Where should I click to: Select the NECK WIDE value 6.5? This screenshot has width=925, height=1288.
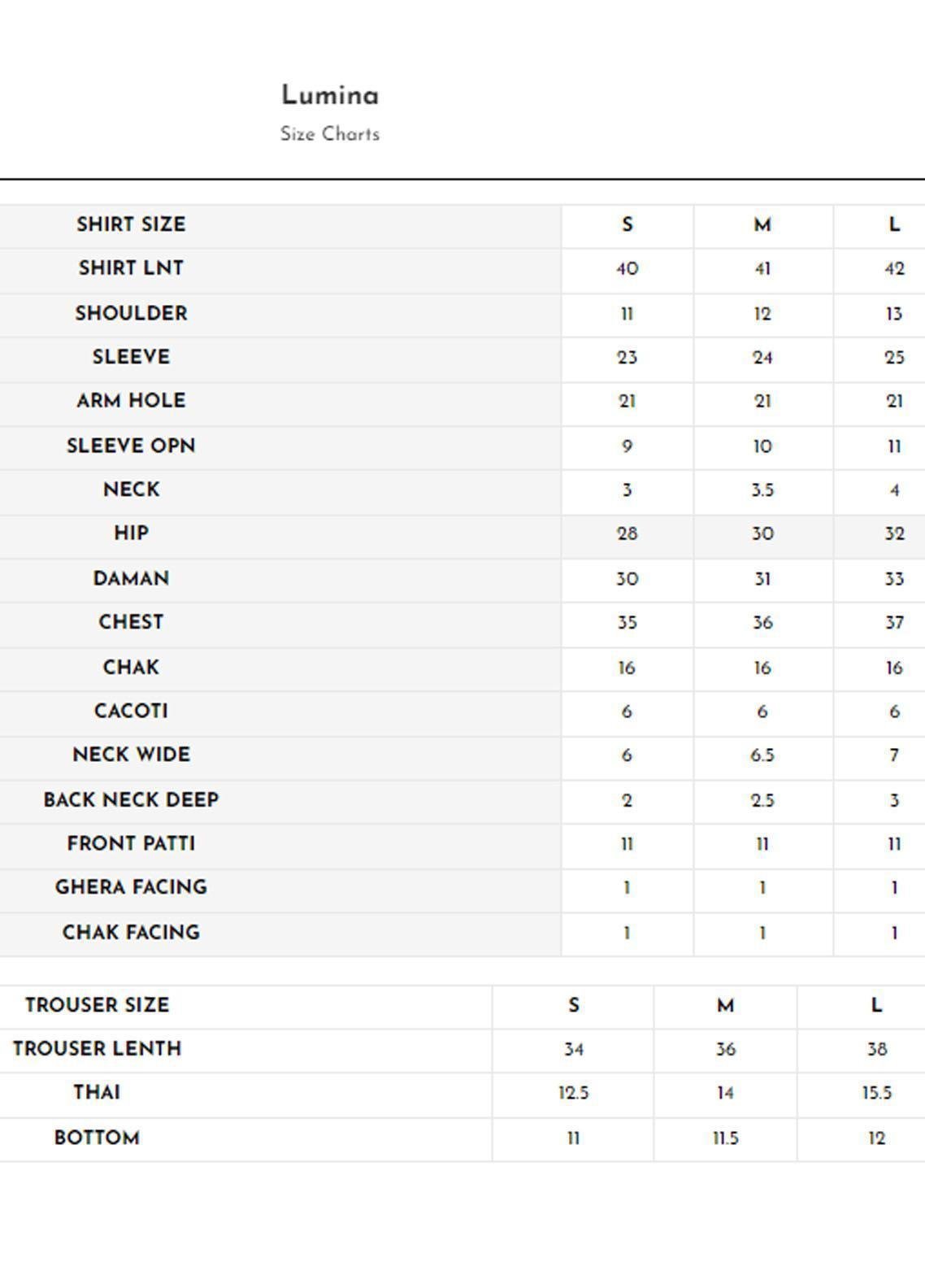[x=762, y=755]
